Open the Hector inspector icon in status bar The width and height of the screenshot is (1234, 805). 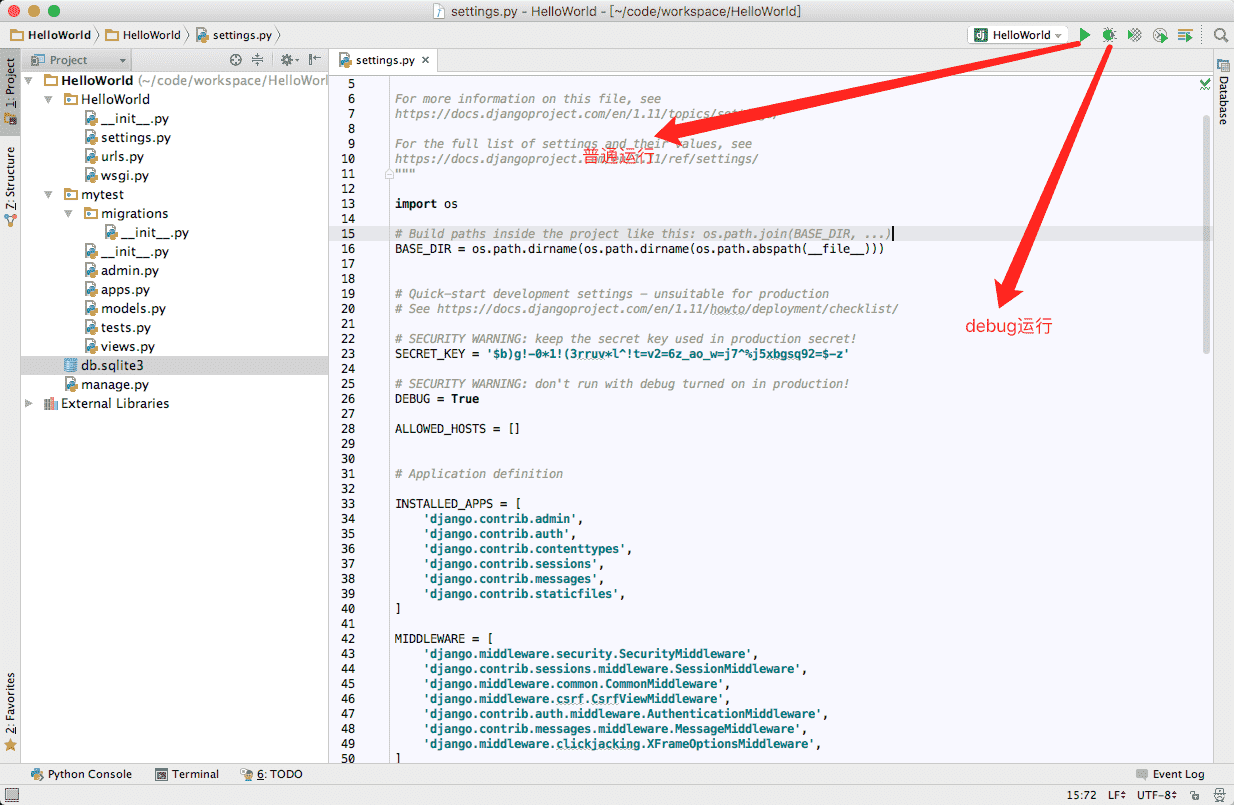(x=1221, y=795)
